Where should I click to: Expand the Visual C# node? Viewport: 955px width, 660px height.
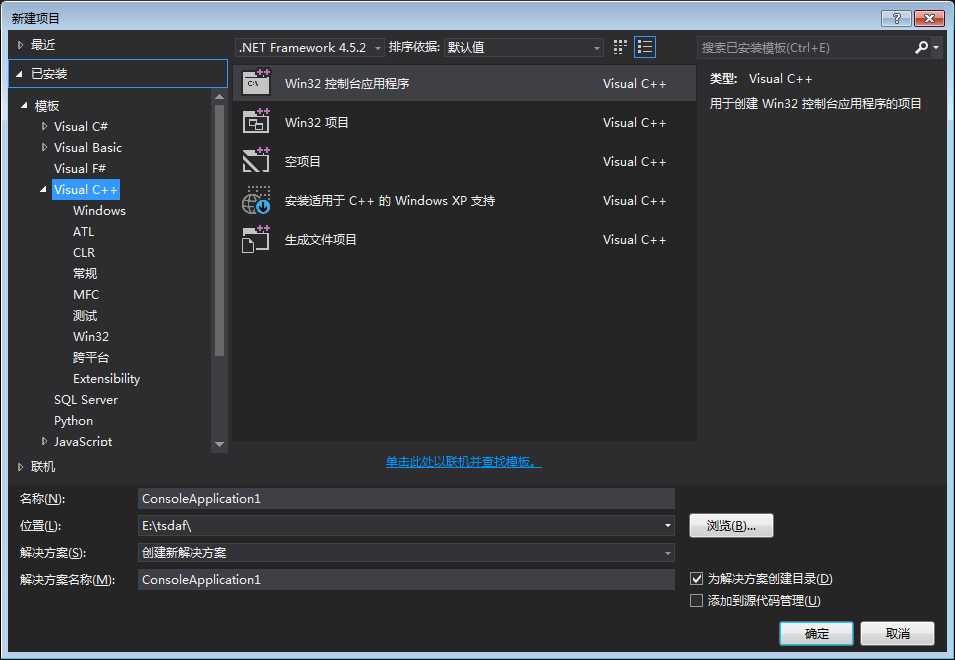(x=44, y=126)
